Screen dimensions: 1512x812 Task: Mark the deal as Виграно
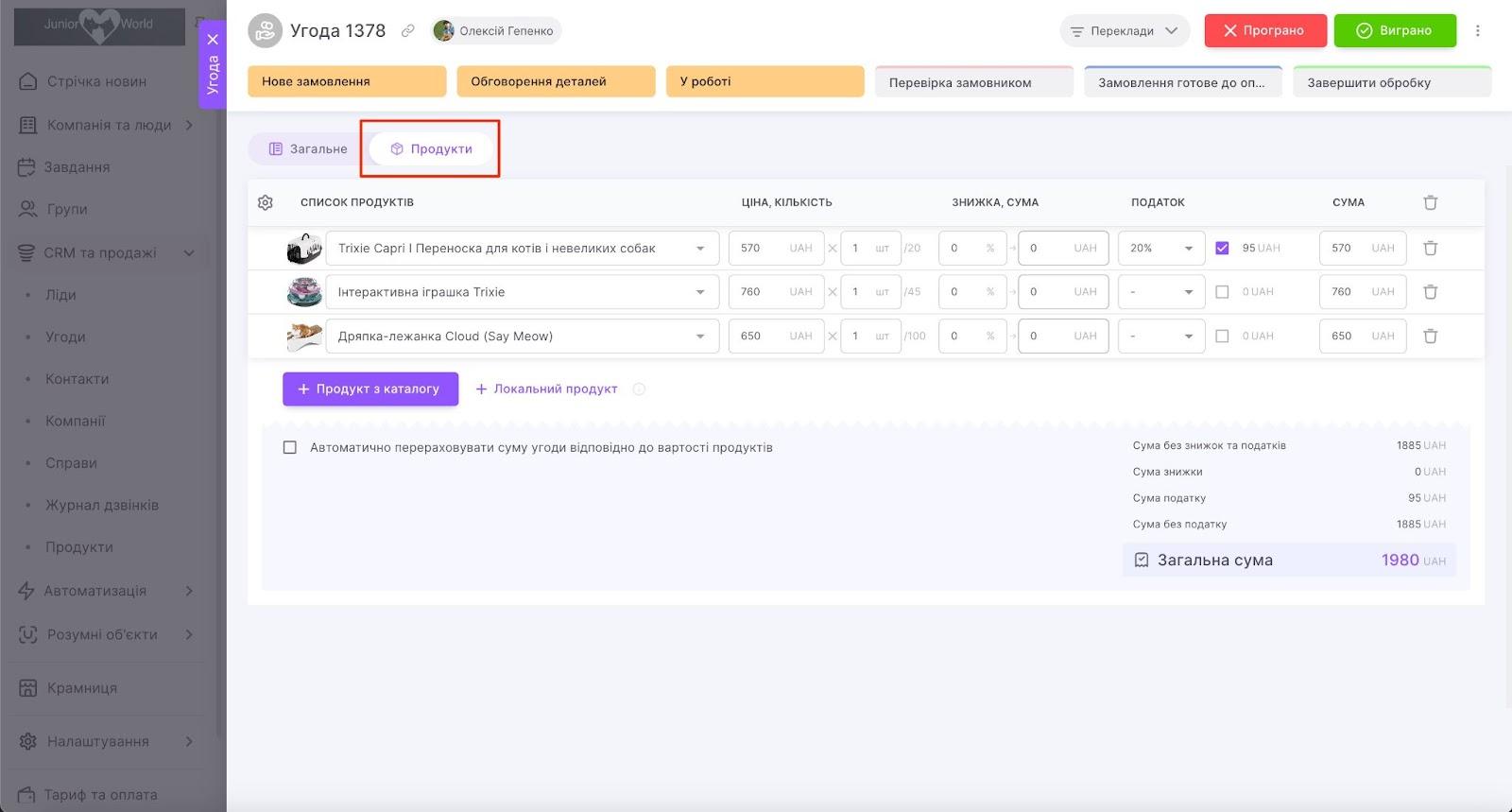point(1394,31)
